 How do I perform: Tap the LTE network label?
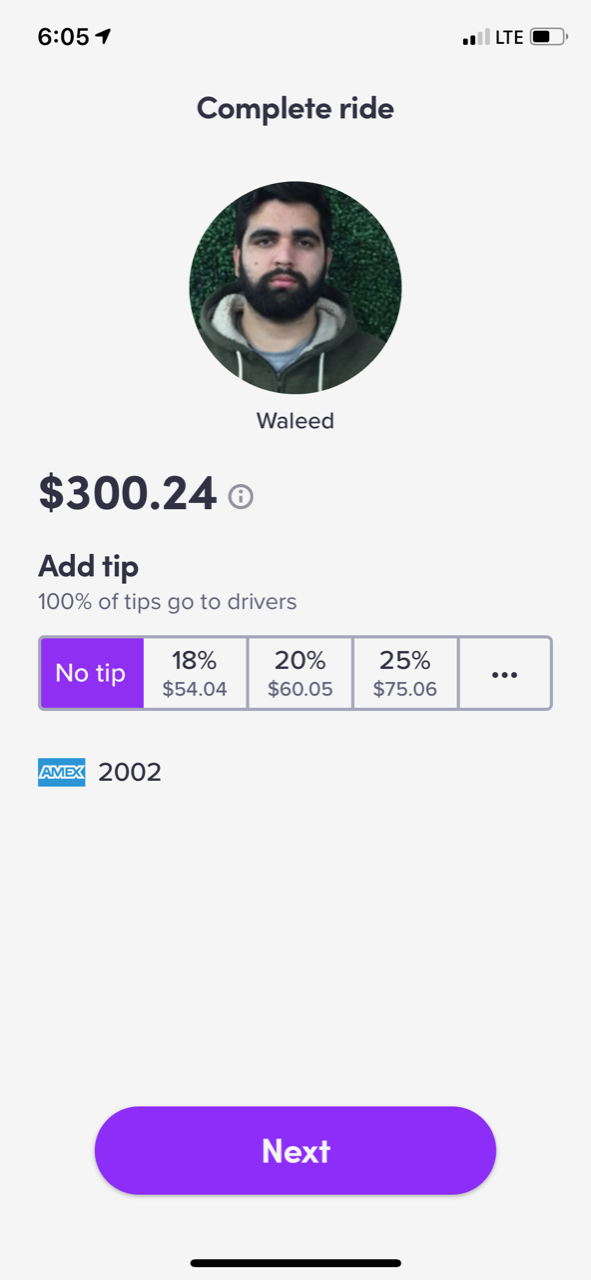coord(509,37)
